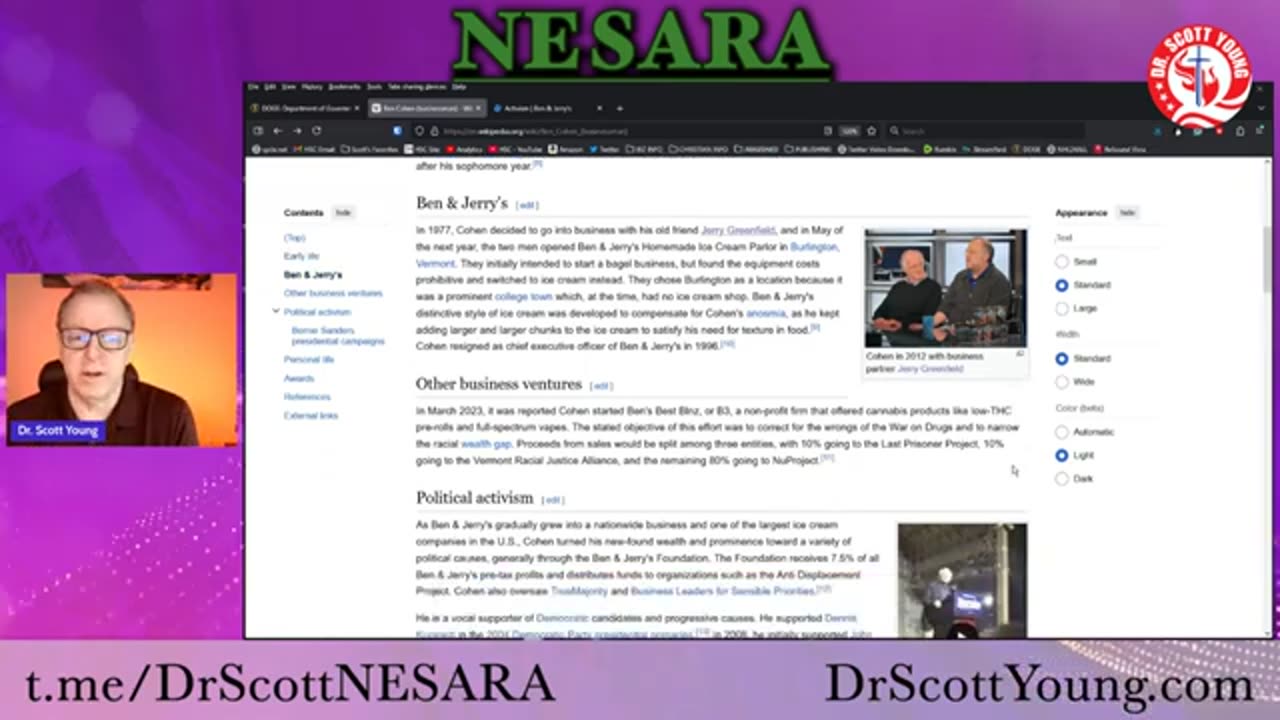Select Standard text size radio button
This screenshot has height=720, width=1280.
[x=1062, y=285]
